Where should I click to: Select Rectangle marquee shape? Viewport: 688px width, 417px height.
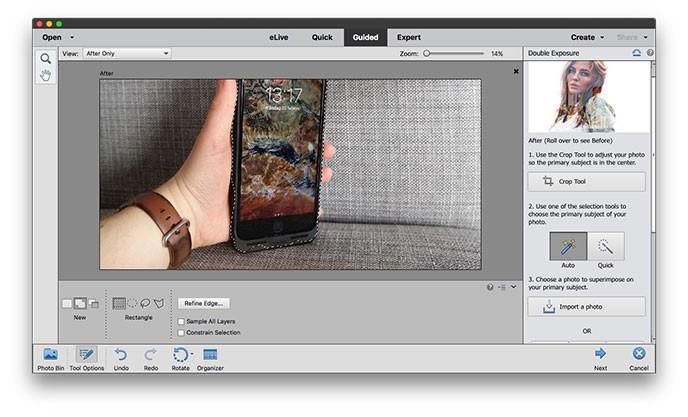(119, 303)
